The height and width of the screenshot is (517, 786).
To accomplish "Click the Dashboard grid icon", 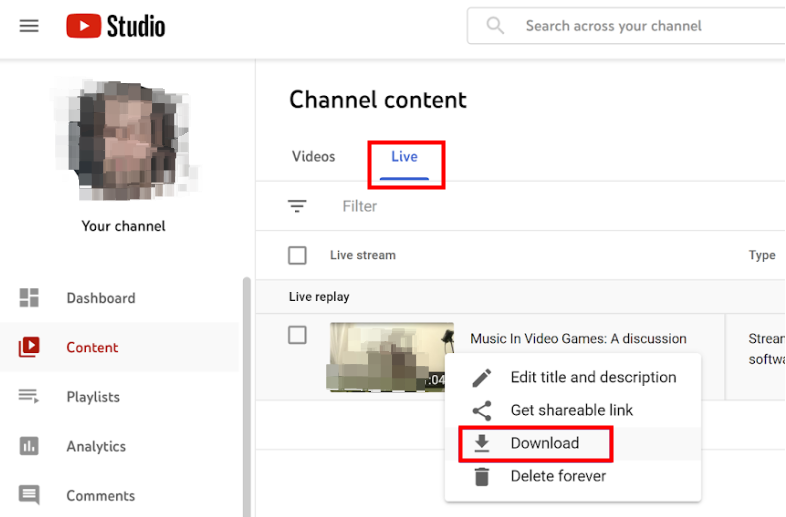I will (x=29, y=298).
